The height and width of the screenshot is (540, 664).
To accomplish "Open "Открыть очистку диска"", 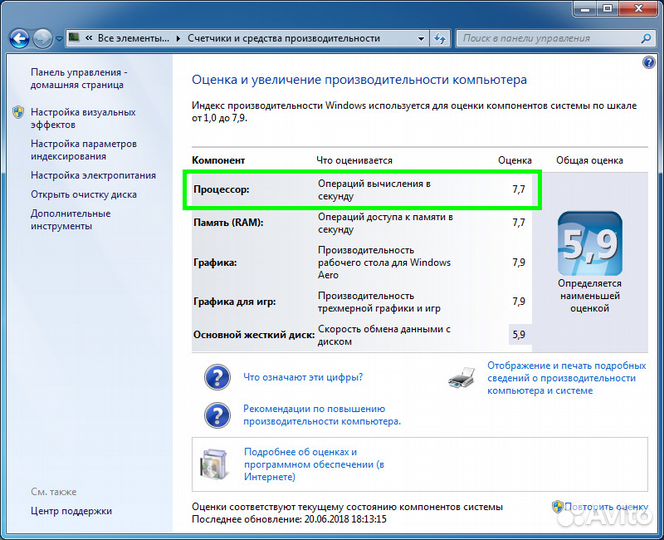I will [83, 194].
